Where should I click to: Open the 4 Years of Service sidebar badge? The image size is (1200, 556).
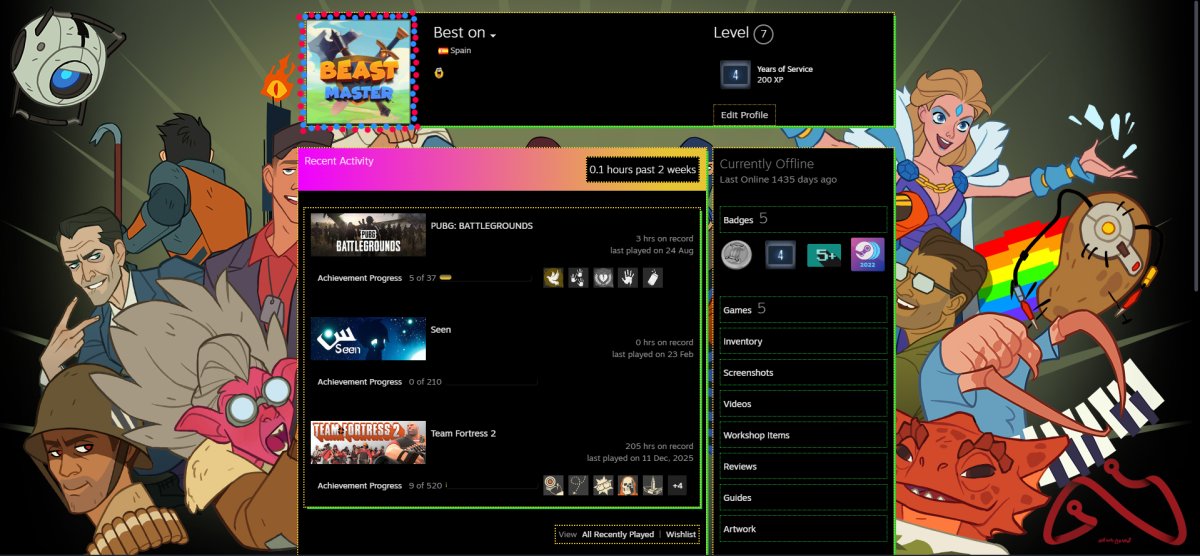[780, 255]
